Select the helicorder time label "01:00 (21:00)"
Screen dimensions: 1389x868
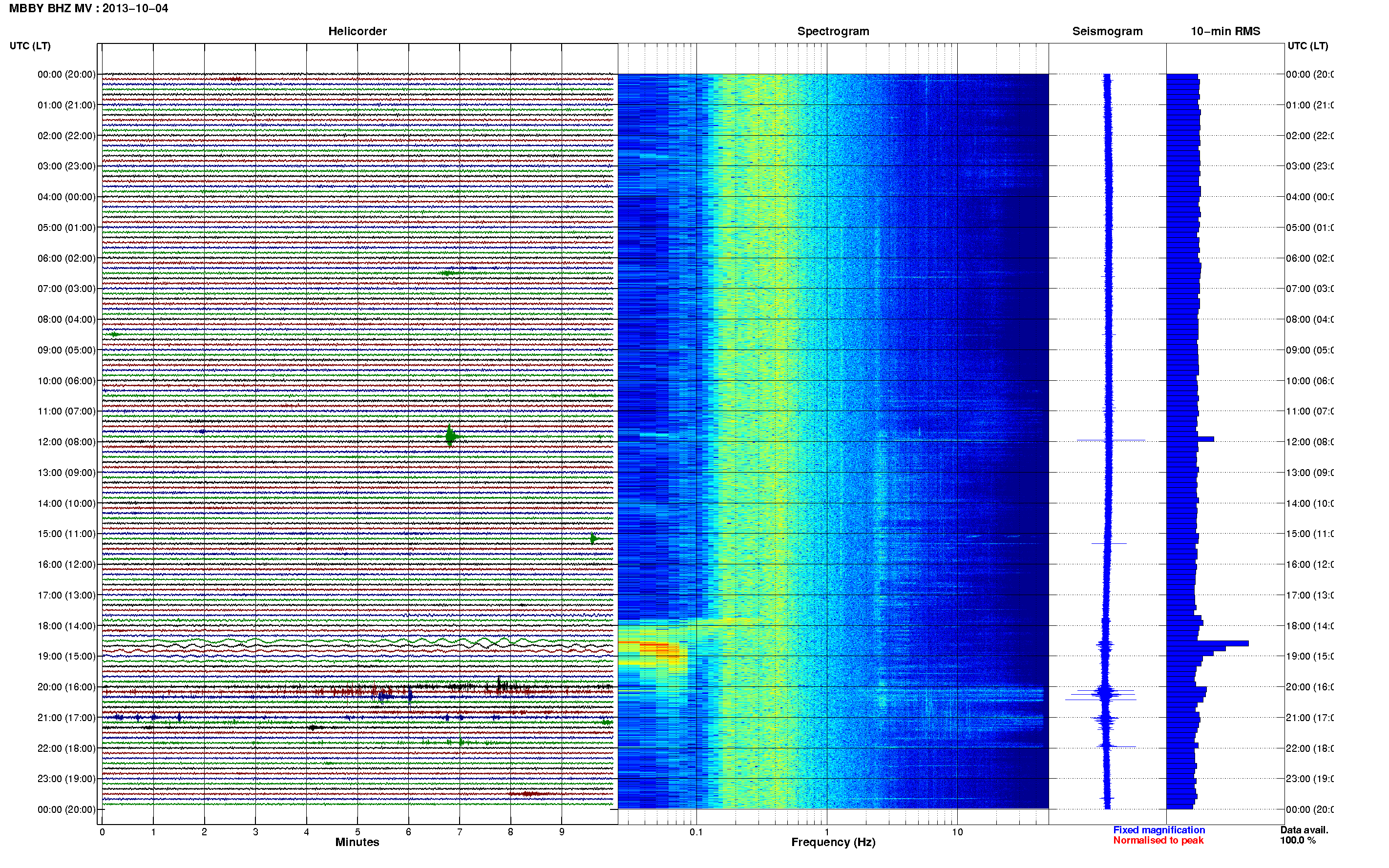(x=66, y=105)
